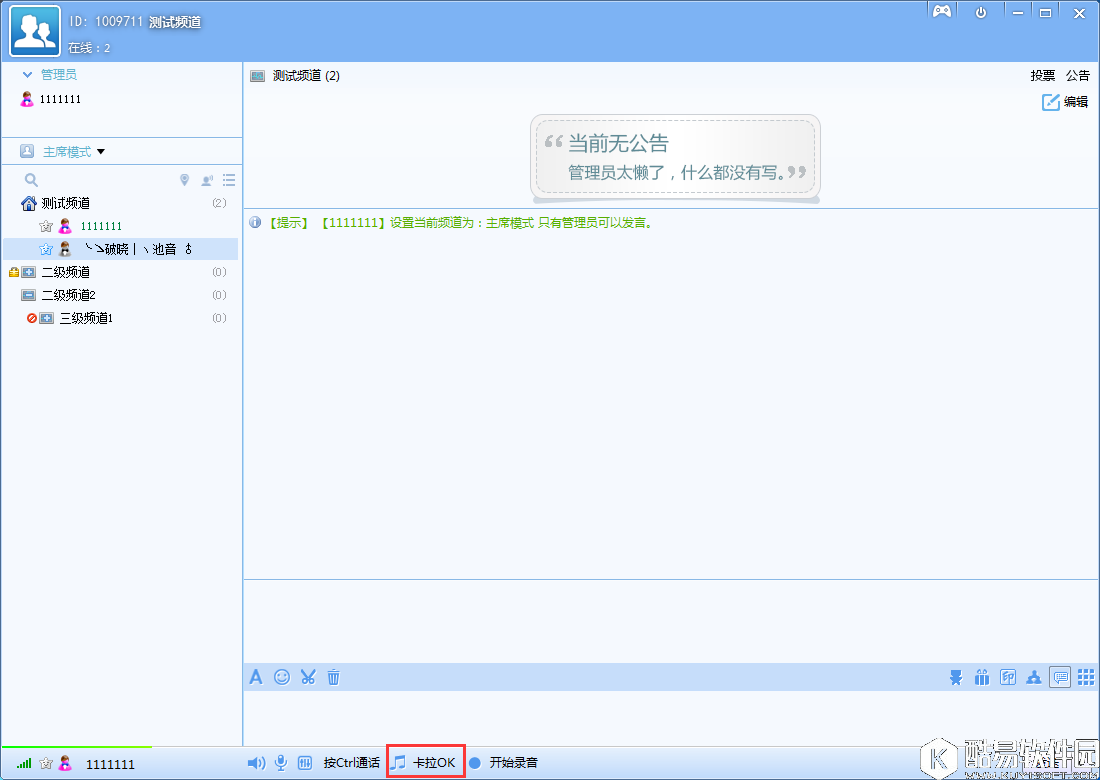Click the gift icon near the chat box
This screenshot has width=1100, height=780.
[x=982, y=677]
